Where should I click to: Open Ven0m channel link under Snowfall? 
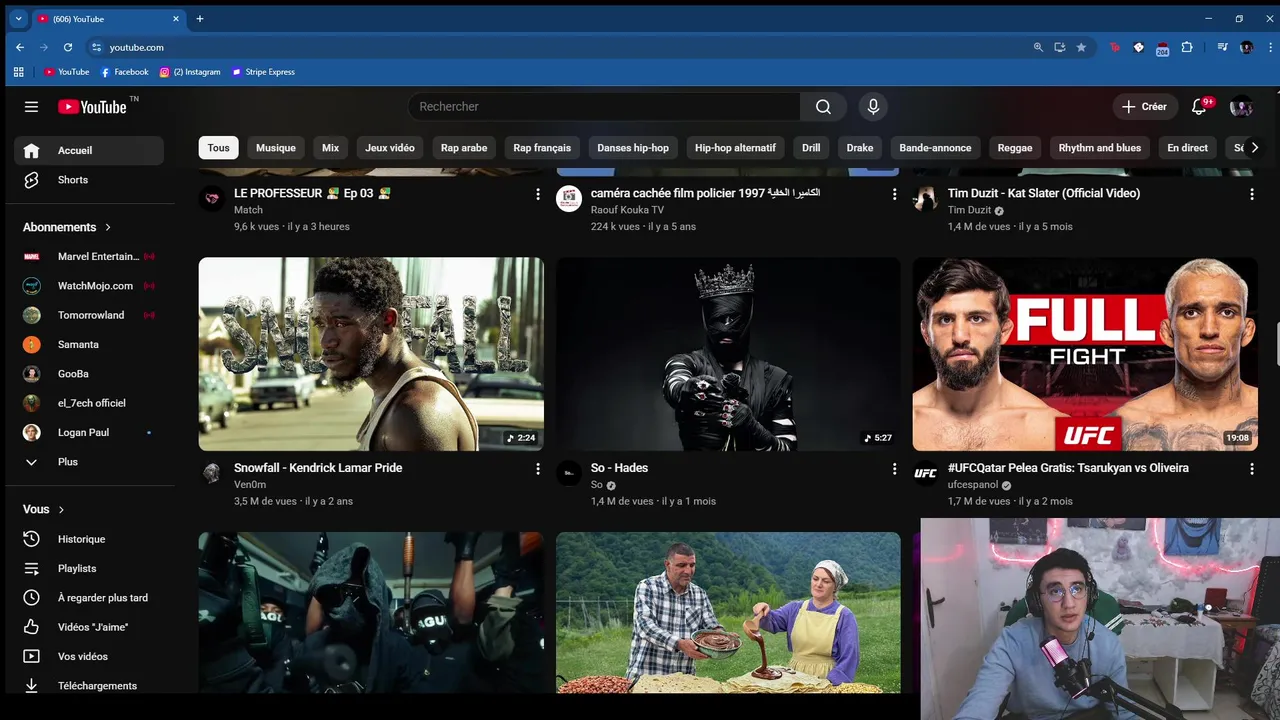(x=250, y=485)
